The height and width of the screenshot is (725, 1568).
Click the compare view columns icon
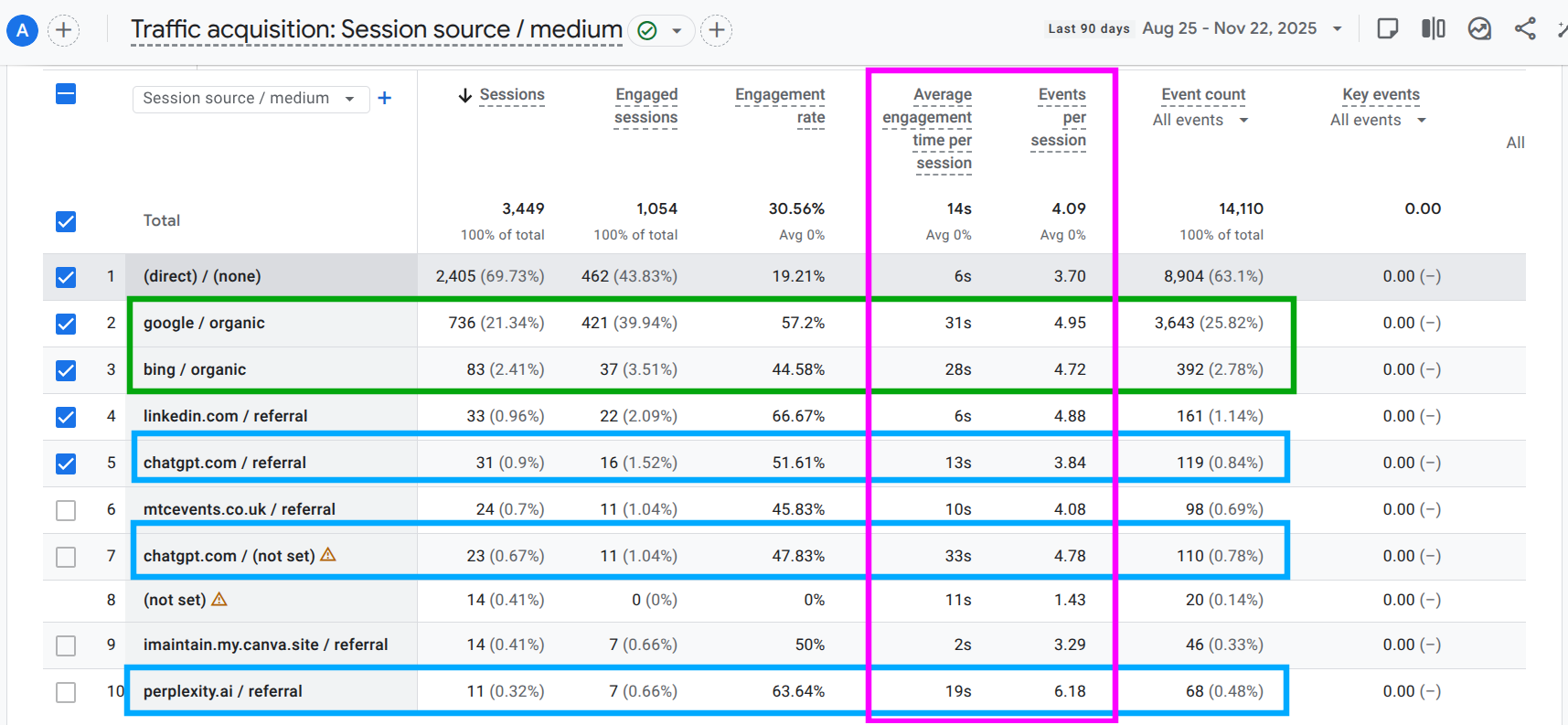[x=1433, y=29]
